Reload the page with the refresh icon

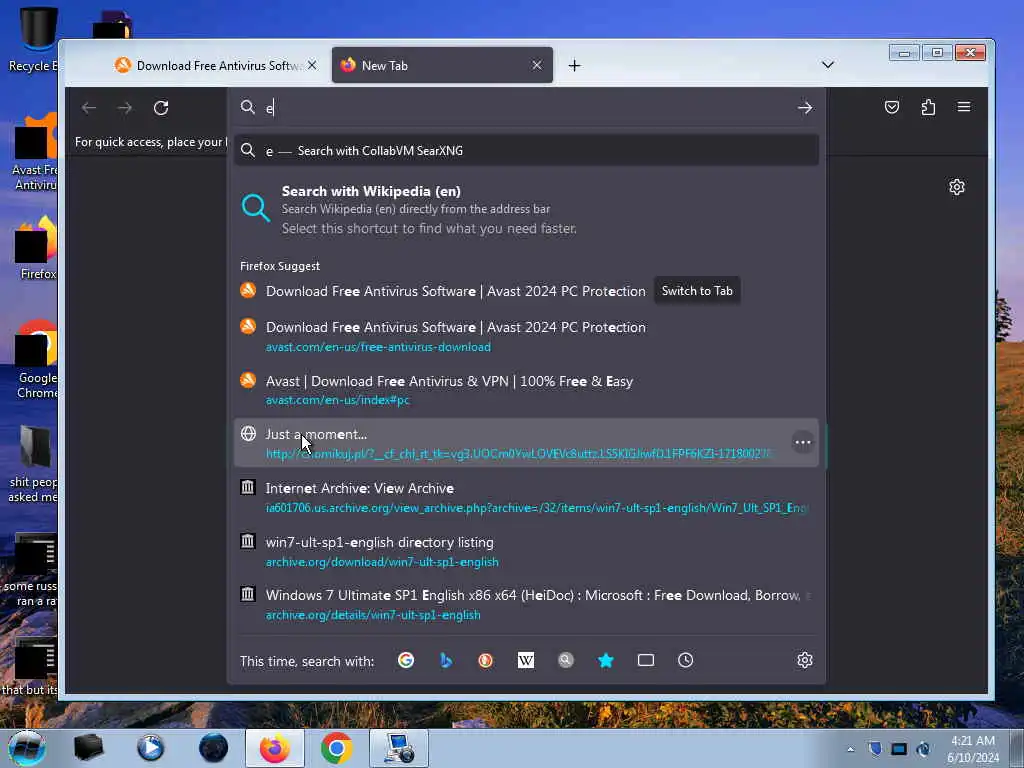click(x=161, y=108)
